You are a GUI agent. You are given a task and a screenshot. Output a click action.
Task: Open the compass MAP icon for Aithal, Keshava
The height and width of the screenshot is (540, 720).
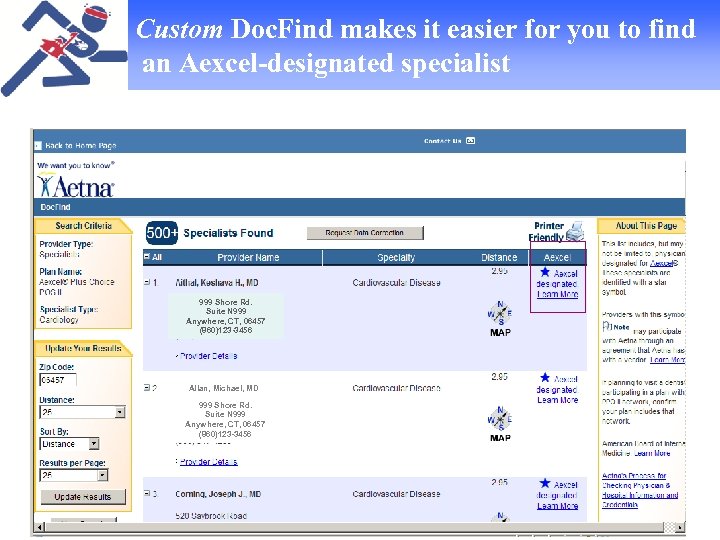(500, 314)
